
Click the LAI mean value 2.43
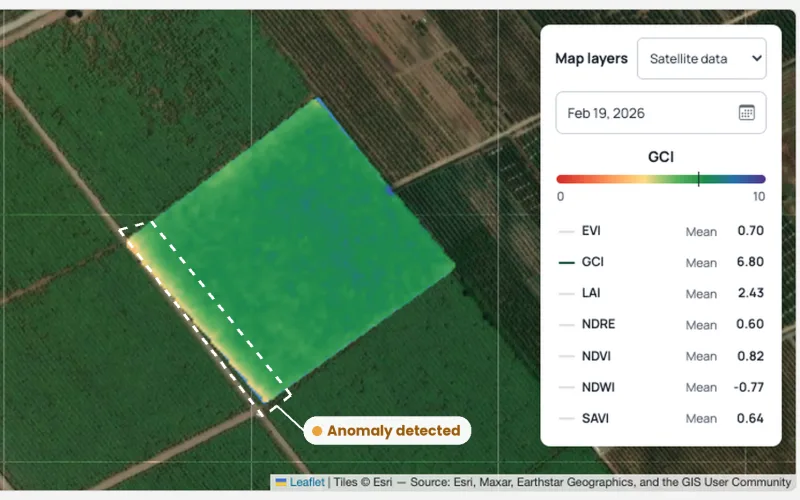[x=751, y=293]
